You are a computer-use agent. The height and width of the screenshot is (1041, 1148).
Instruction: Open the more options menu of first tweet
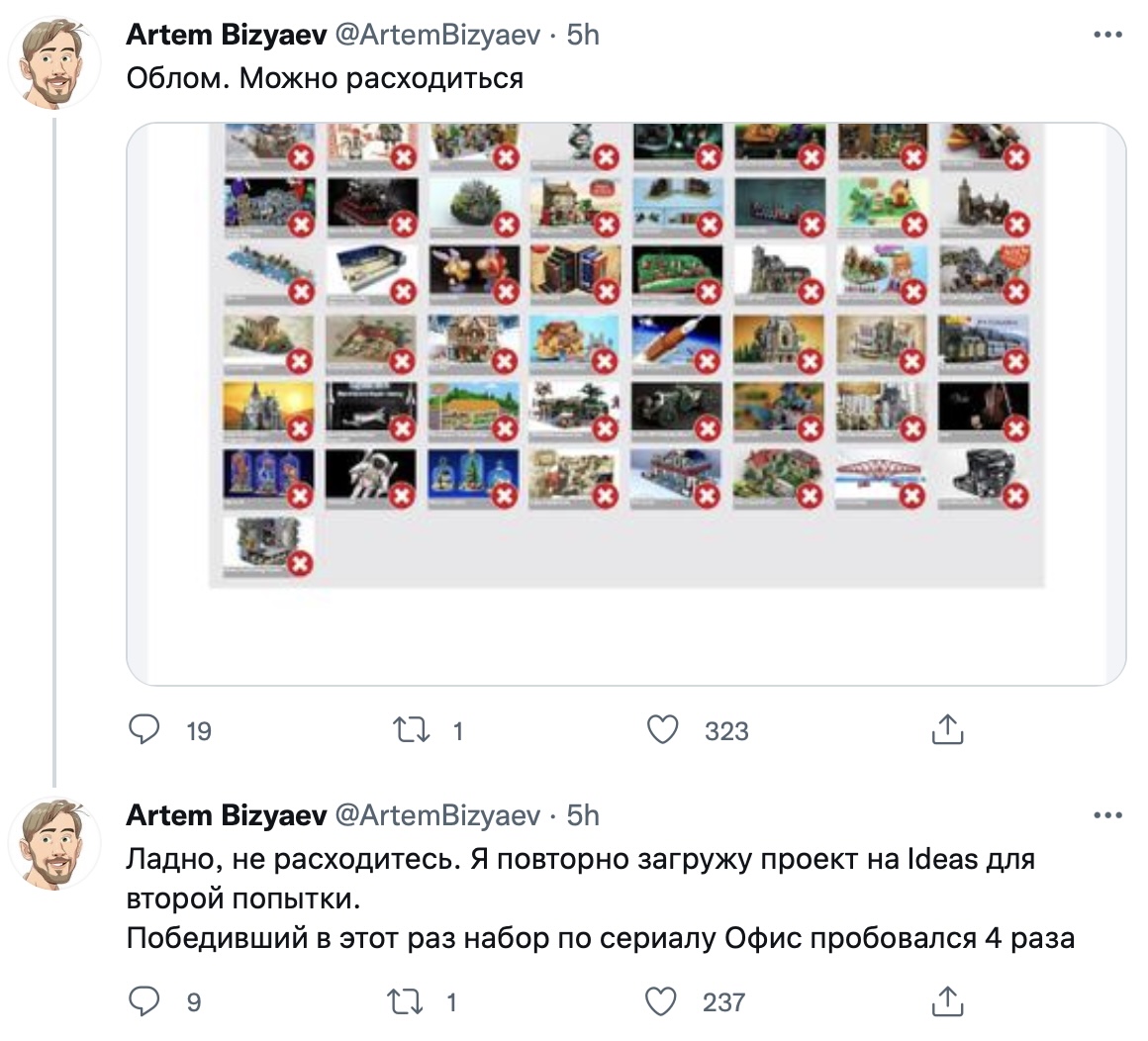(1107, 35)
